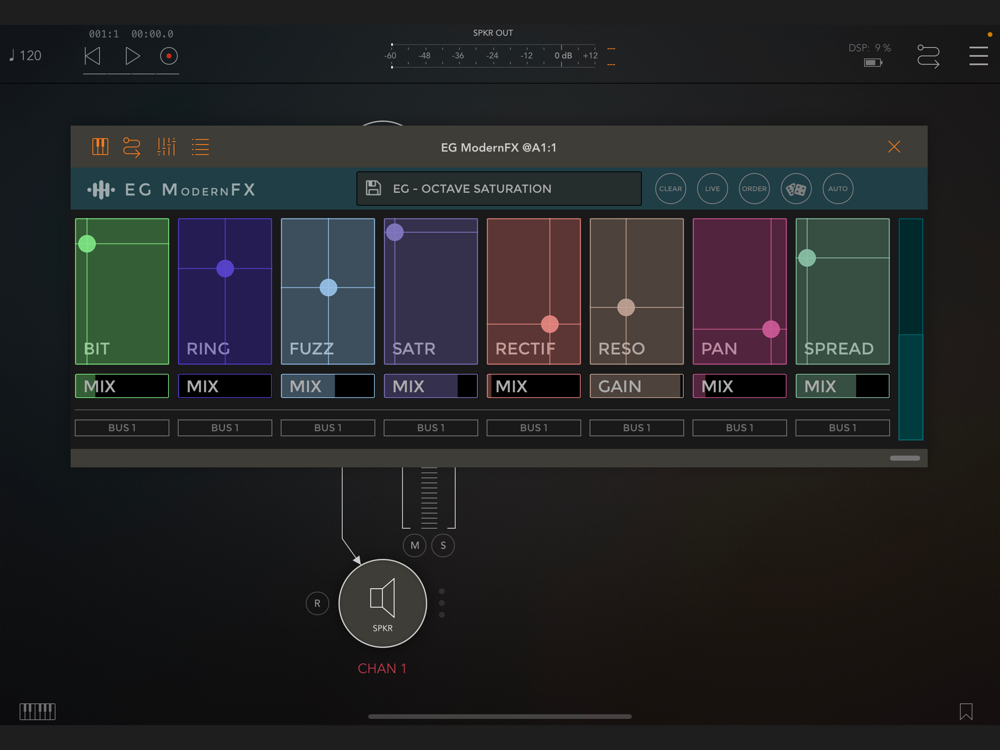Click the CLEAR button

[670, 189]
